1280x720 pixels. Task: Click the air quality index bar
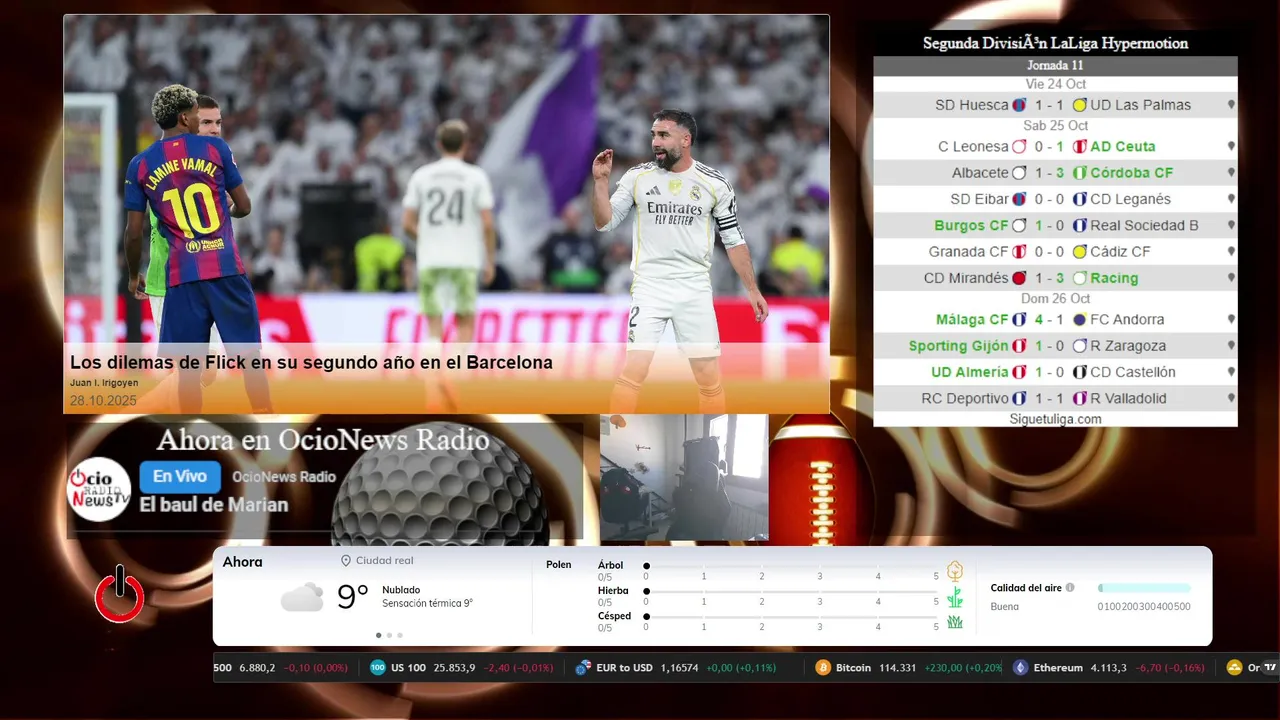pos(1144,588)
